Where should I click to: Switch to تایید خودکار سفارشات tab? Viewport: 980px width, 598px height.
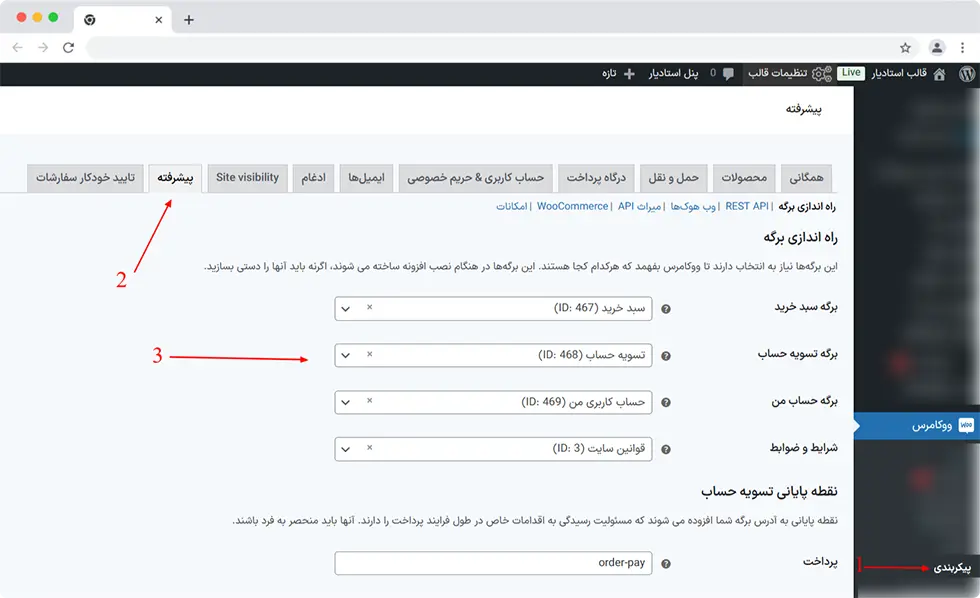click(86, 178)
